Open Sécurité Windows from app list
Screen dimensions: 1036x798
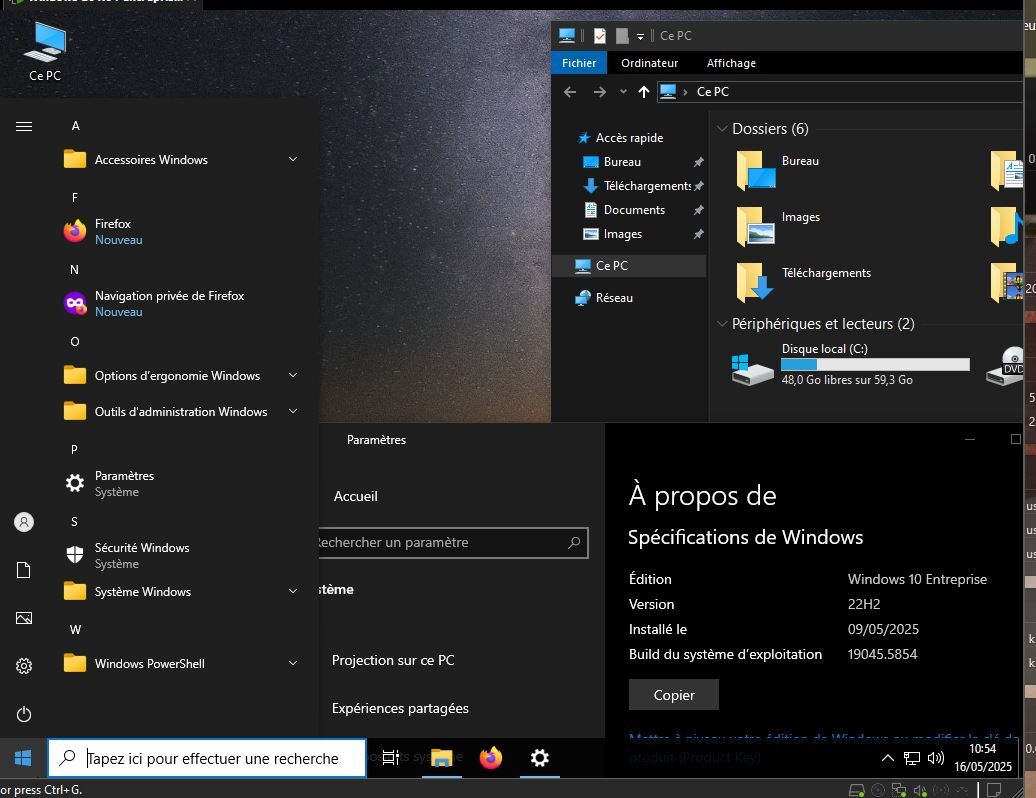coord(178,555)
